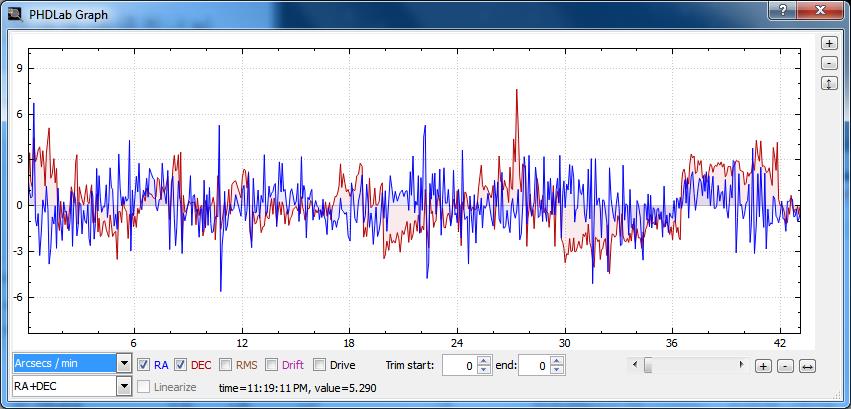This screenshot has width=851, height=409.
Task: Uncheck the RA checkbox
Action: tap(143, 365)
